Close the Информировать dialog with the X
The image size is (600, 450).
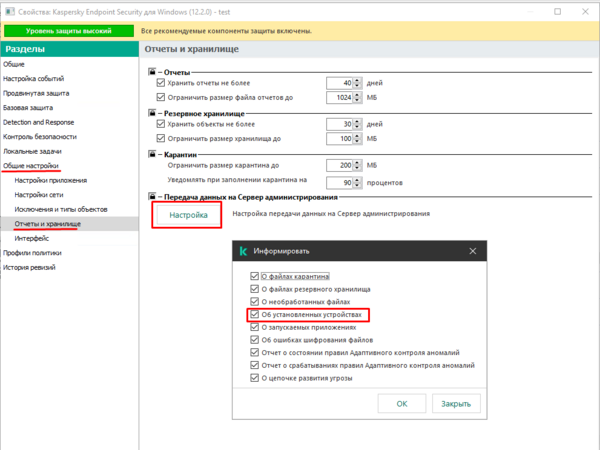click(473, 251)
